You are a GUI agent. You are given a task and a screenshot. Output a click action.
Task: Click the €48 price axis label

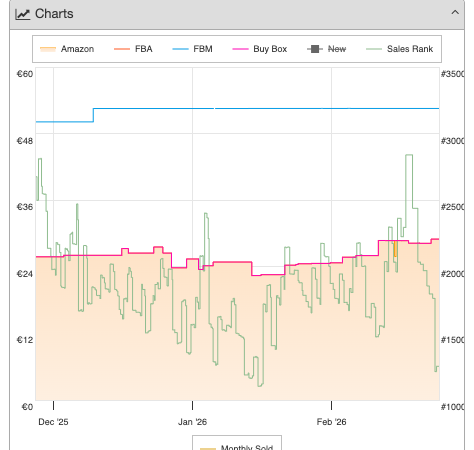coord(25,141)
